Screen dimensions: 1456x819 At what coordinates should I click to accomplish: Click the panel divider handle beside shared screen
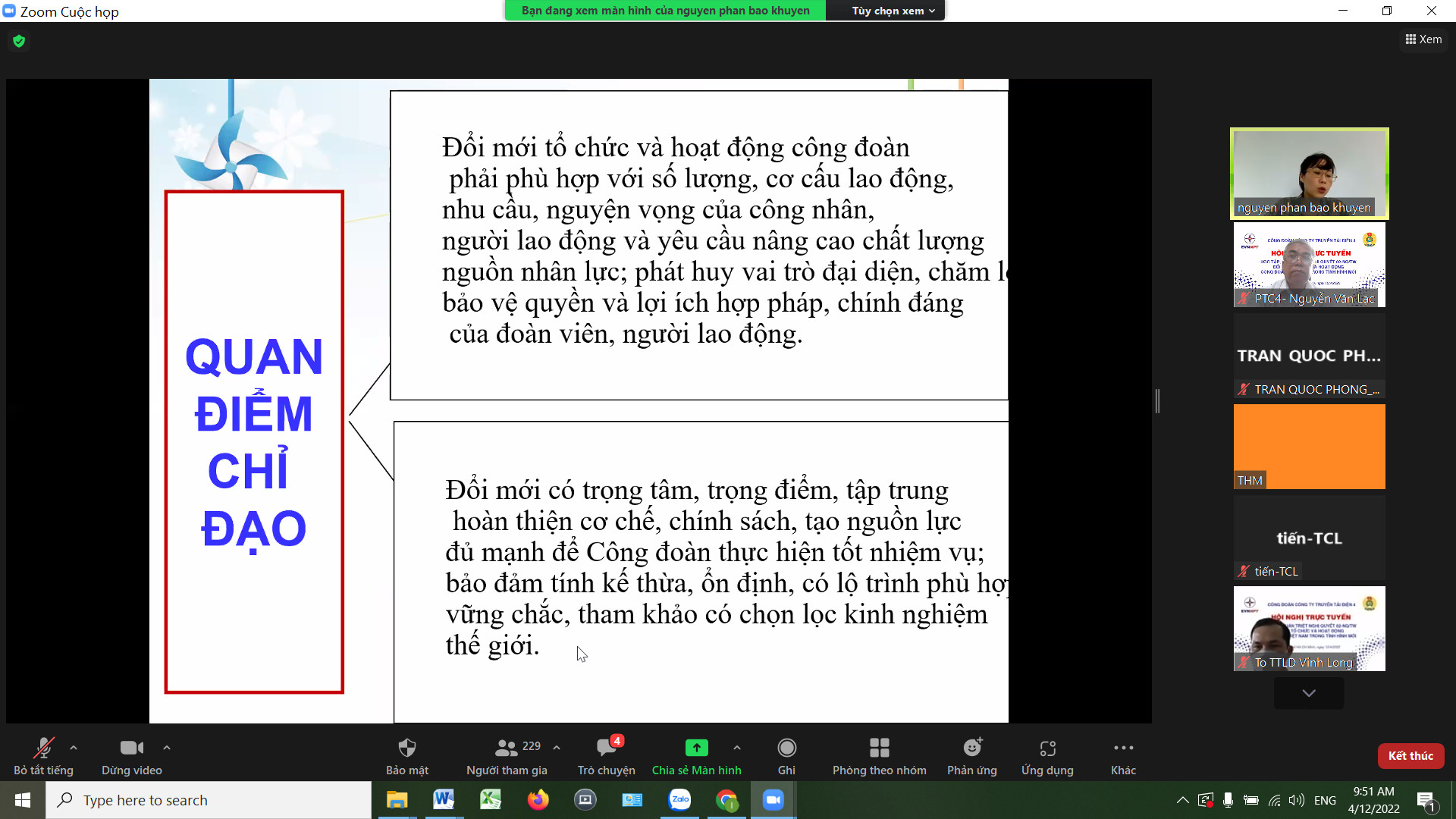click(1157, 400)
